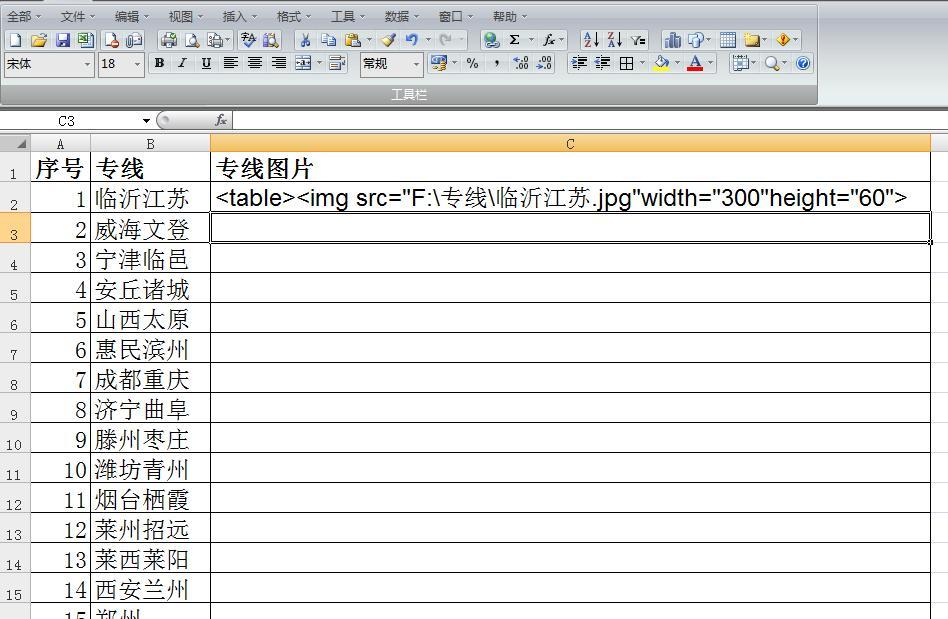Open print preview with the magnifier page icon
Image resolution: width=948 pixels, height=619 pixels.
pyautogui.click(x=192, y=40)
